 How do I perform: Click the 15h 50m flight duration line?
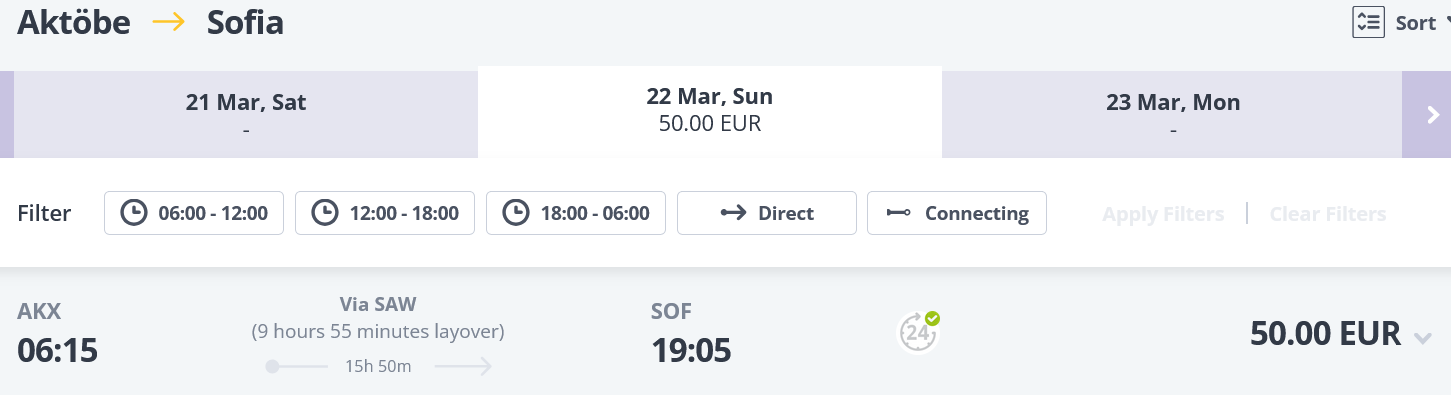[378, 367]
